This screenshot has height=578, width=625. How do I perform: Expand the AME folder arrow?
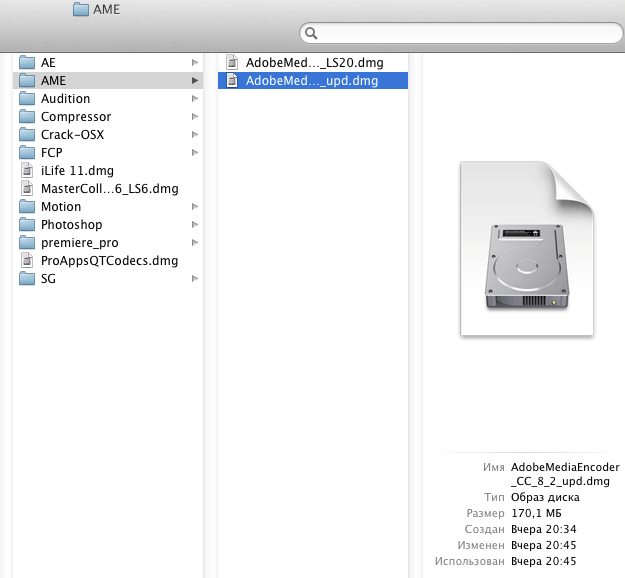point(195,81)
